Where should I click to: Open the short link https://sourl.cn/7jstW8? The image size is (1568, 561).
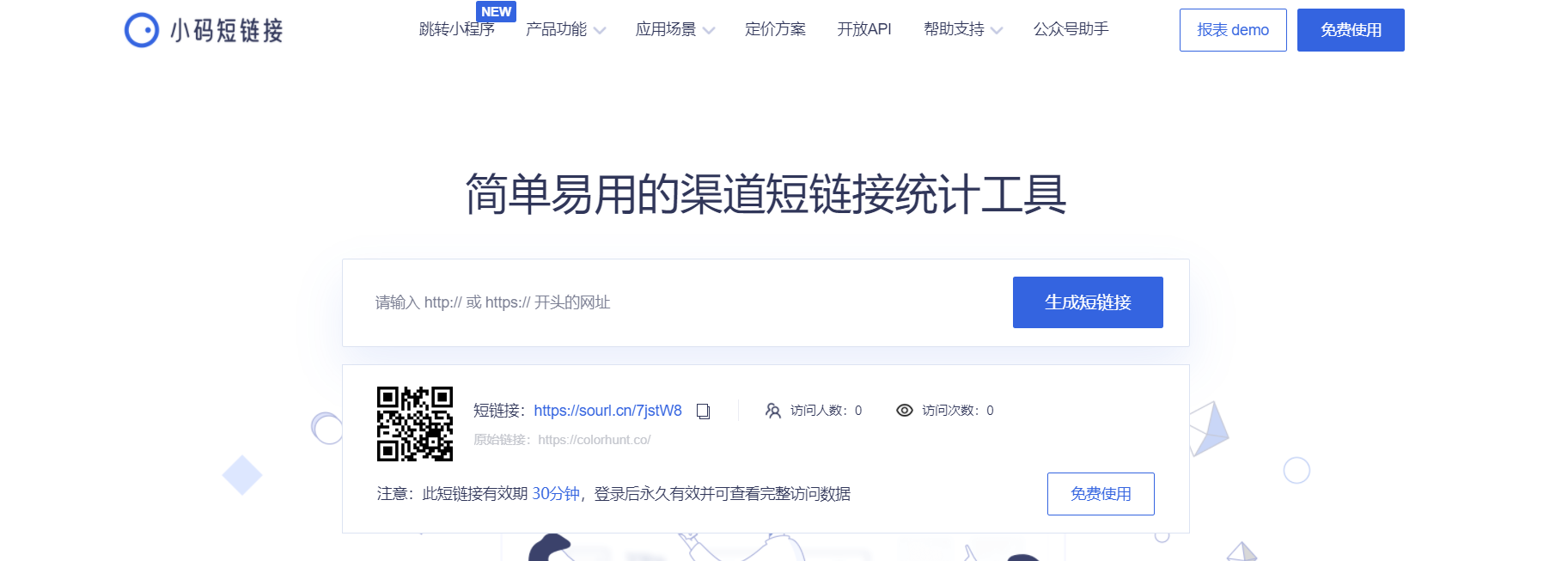click(607, 411)
